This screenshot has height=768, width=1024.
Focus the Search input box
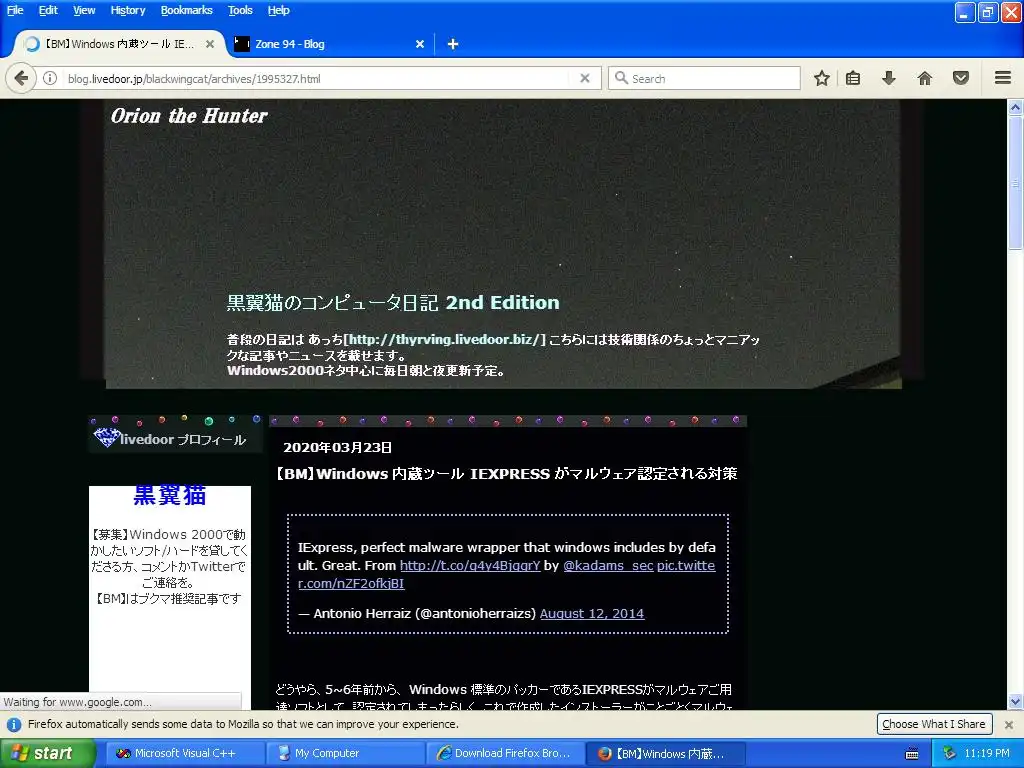click(x=704, y=78)
